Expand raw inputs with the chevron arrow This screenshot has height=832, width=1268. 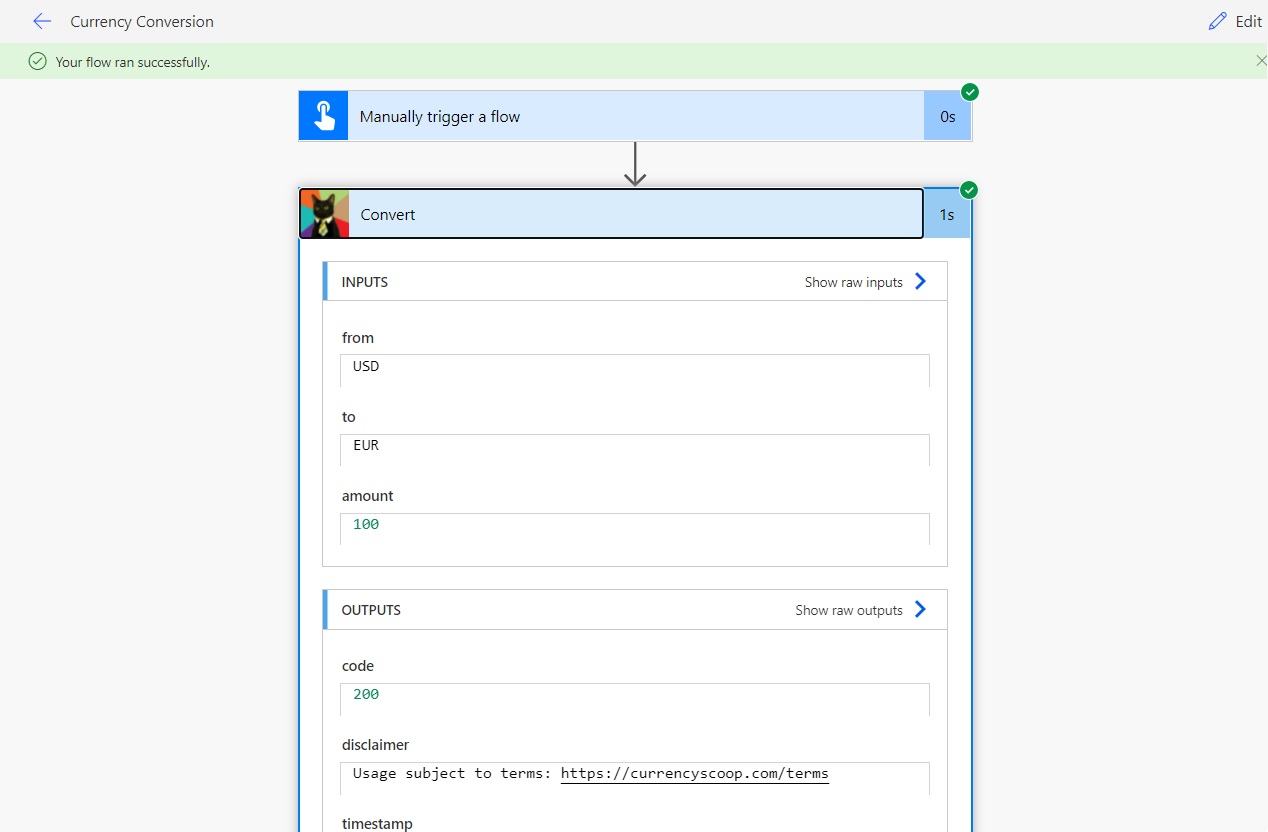coord(919,281)
